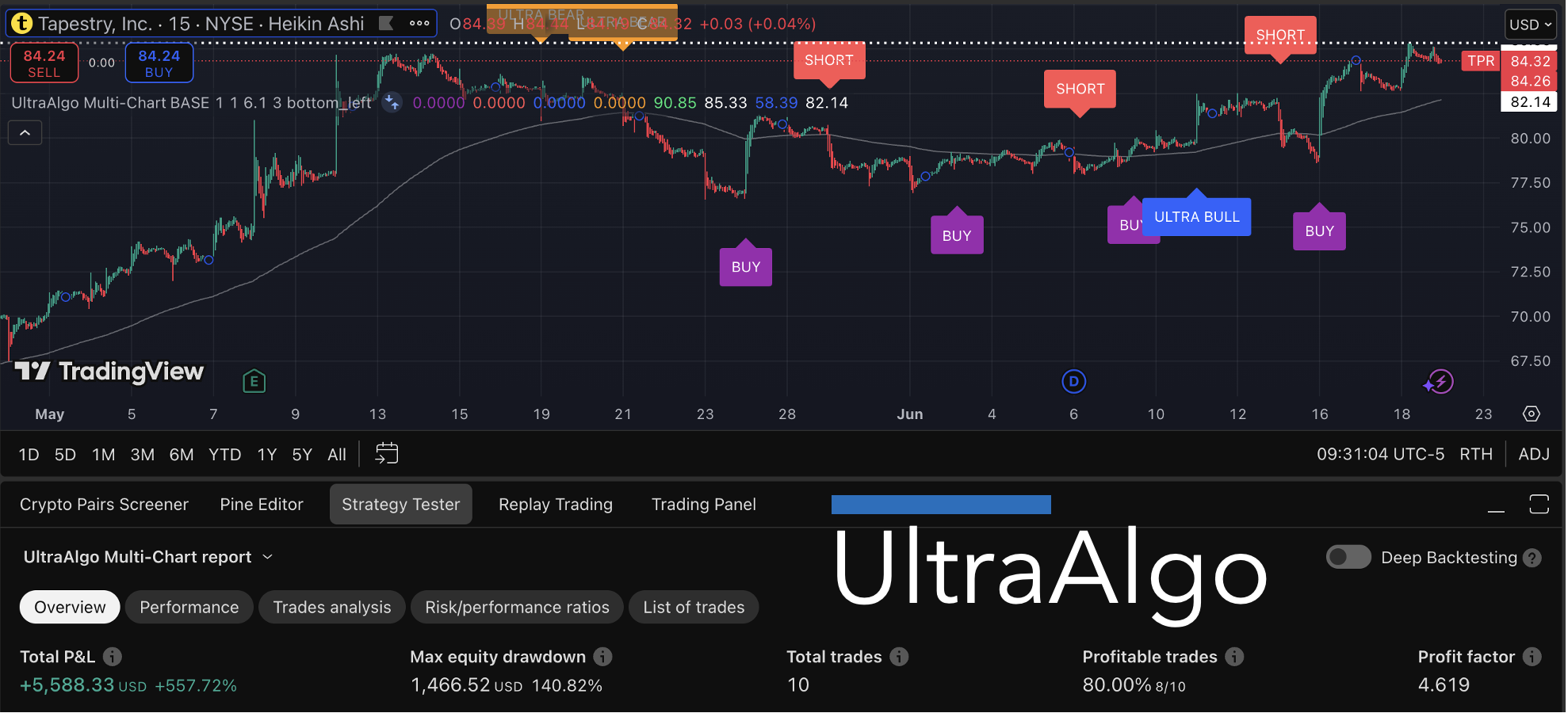The height and width of the screenshot is (713, 1568).
Task: Click the ULTRA BULL signal label
Action: (x=1197, y=216)
